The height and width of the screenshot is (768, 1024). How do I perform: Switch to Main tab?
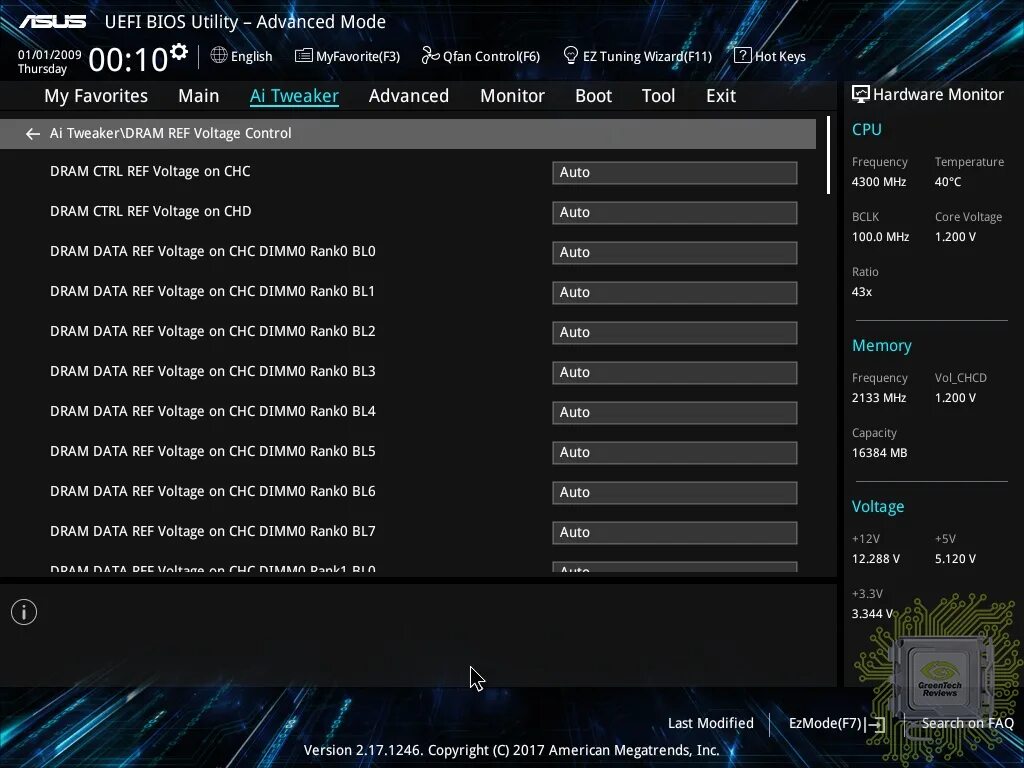pyautogui.click(x=199, y=96)
